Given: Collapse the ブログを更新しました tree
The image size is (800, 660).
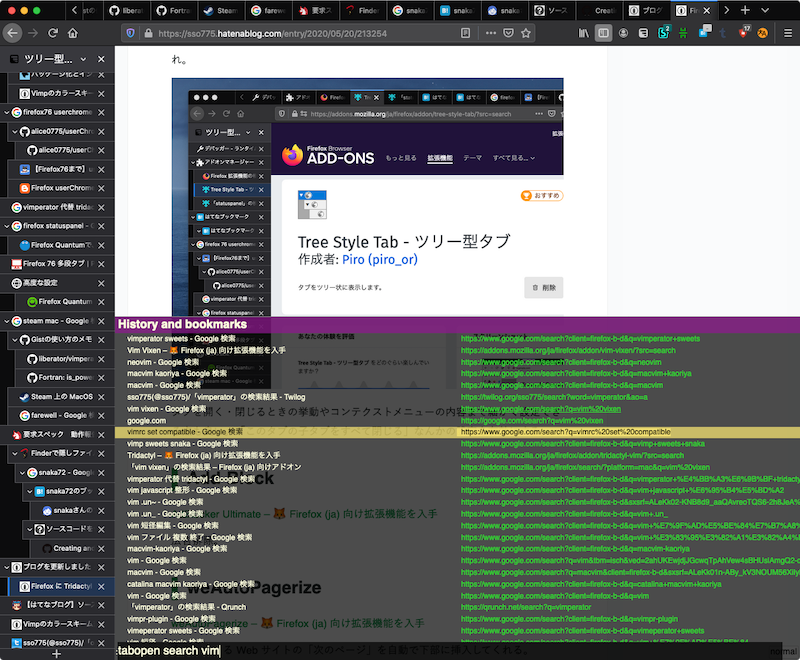Looking at the screenshot, I should [7, 567].
